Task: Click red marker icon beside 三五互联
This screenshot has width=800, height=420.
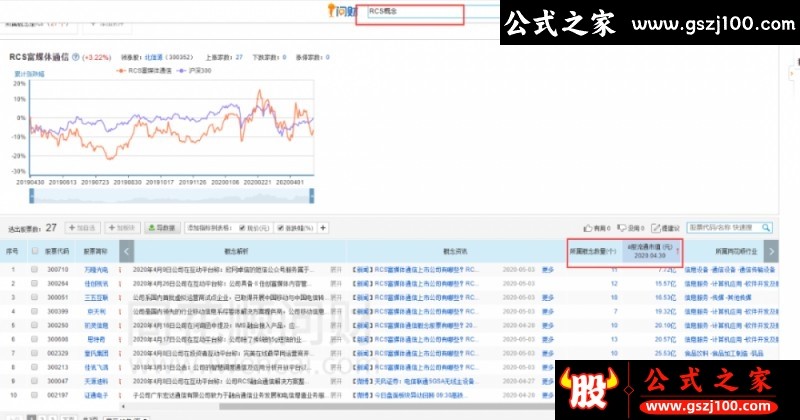Action: [x=120, y=297]
